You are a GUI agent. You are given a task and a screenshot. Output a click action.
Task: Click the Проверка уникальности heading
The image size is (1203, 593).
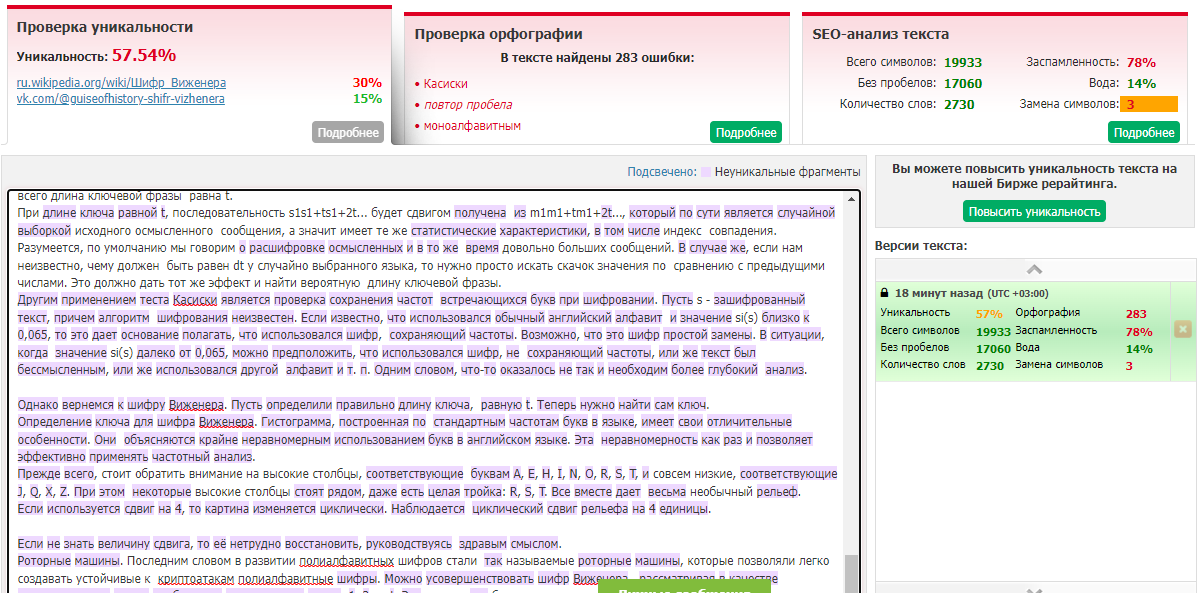pos(105,27)
